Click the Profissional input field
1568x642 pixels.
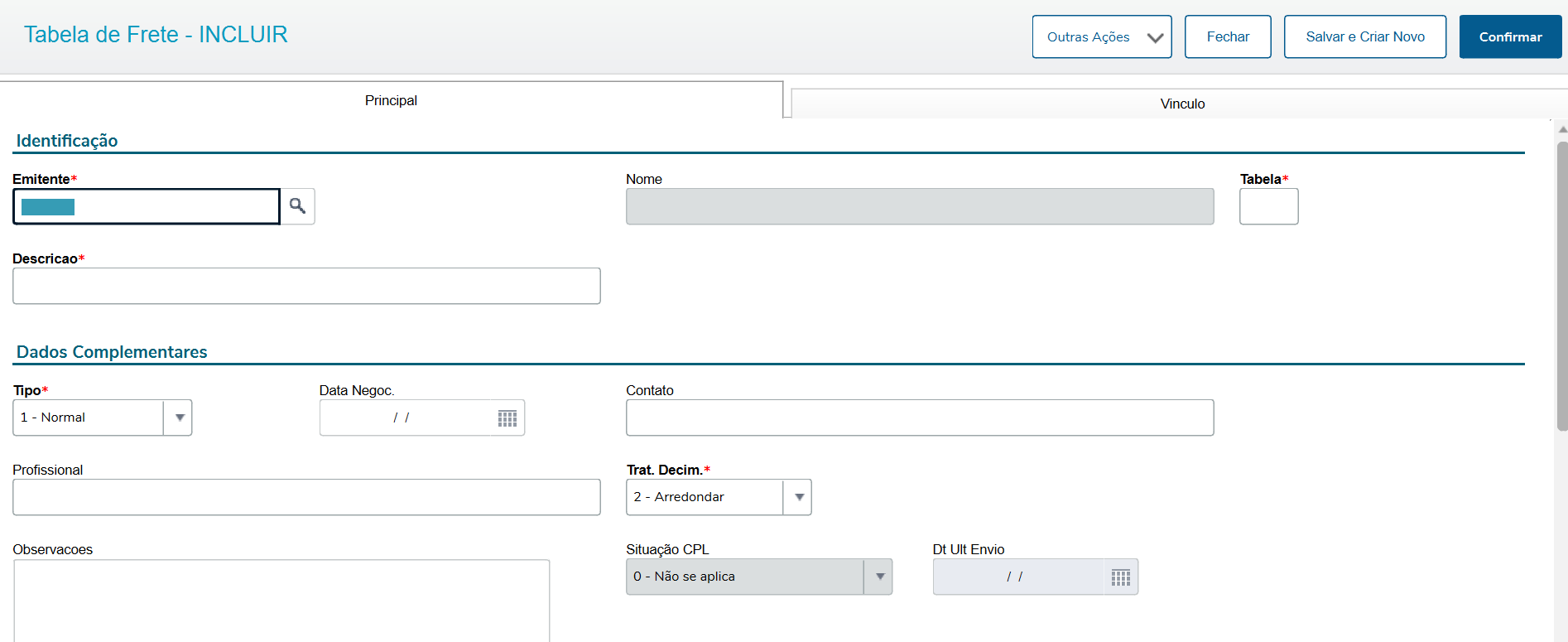pyautogui.click(x=306, y=497)
